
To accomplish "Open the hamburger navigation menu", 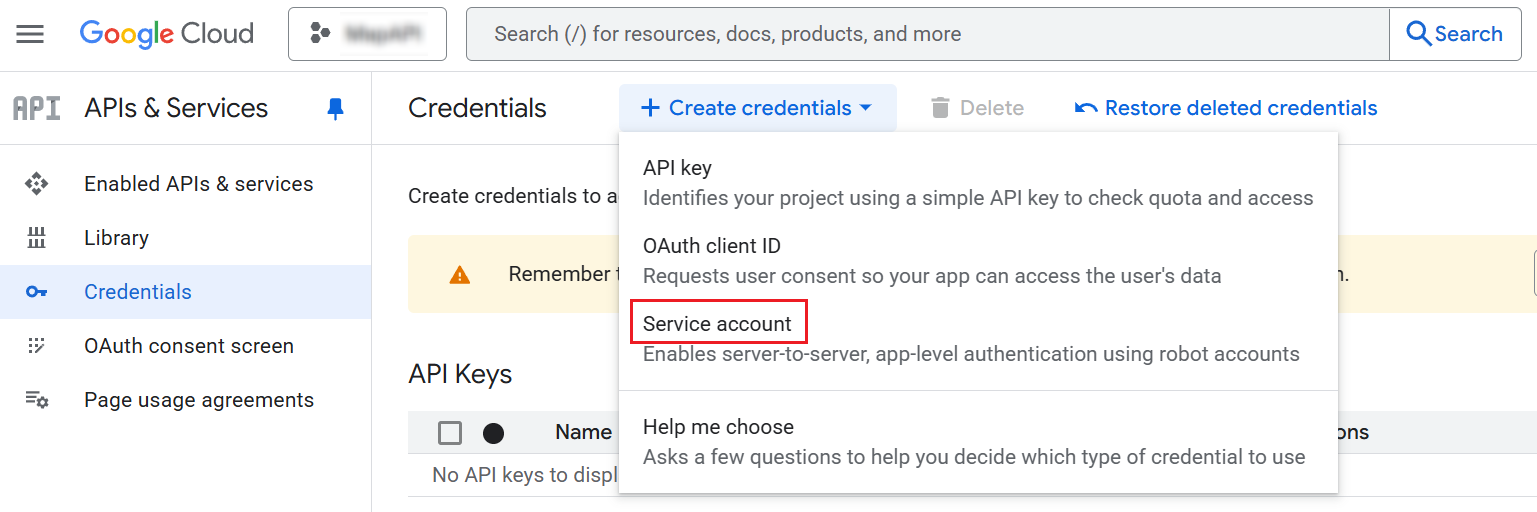I will tap(30, 34).
